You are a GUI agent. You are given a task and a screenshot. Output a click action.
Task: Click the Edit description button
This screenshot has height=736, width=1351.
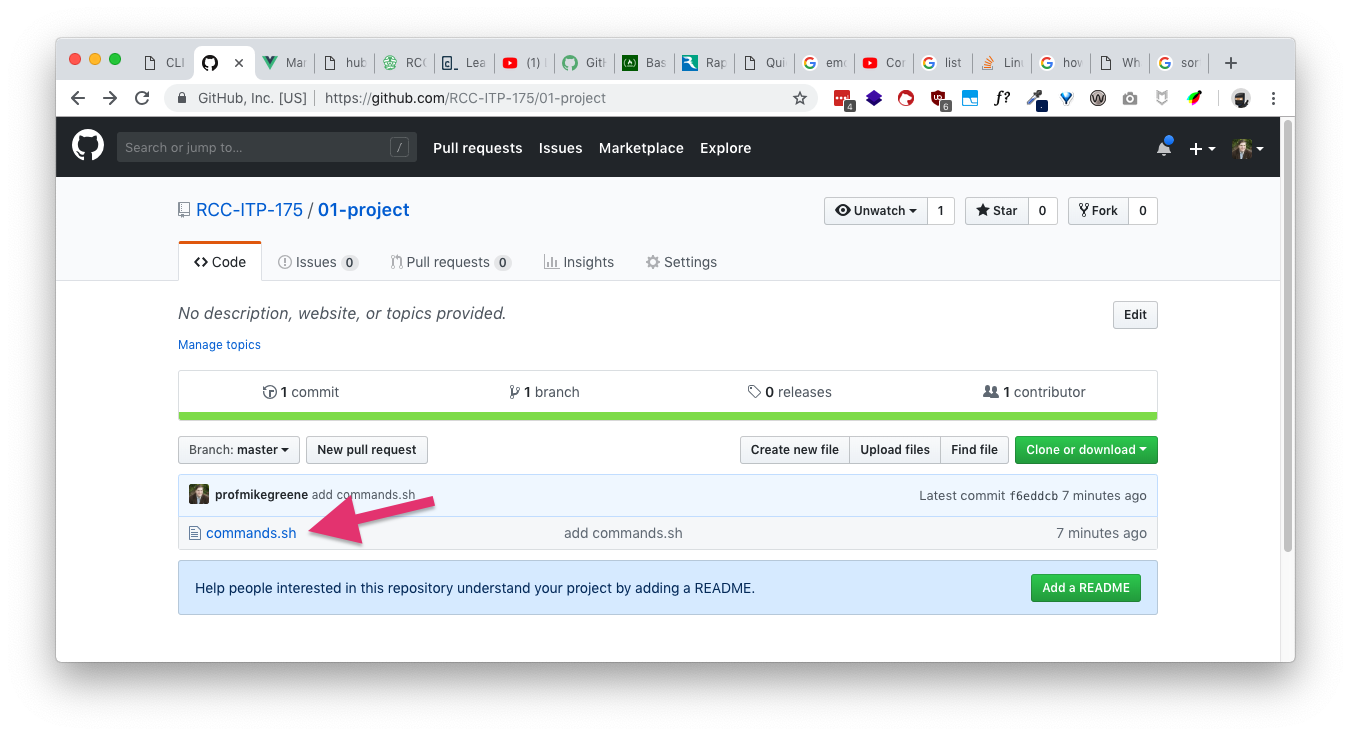(1135, 314)
